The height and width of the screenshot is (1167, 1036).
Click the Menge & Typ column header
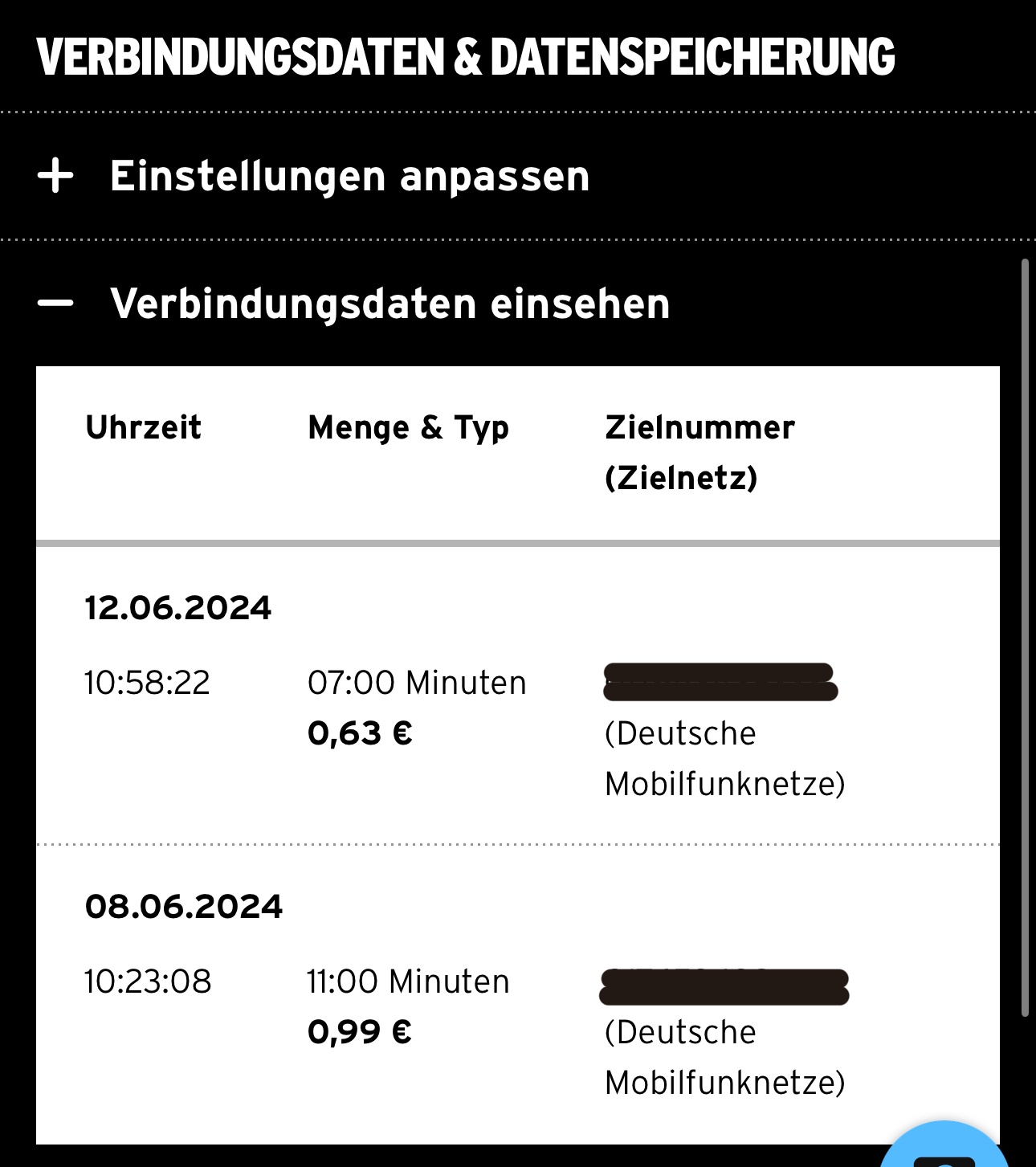pyautogui.click(x=408, y=427)
